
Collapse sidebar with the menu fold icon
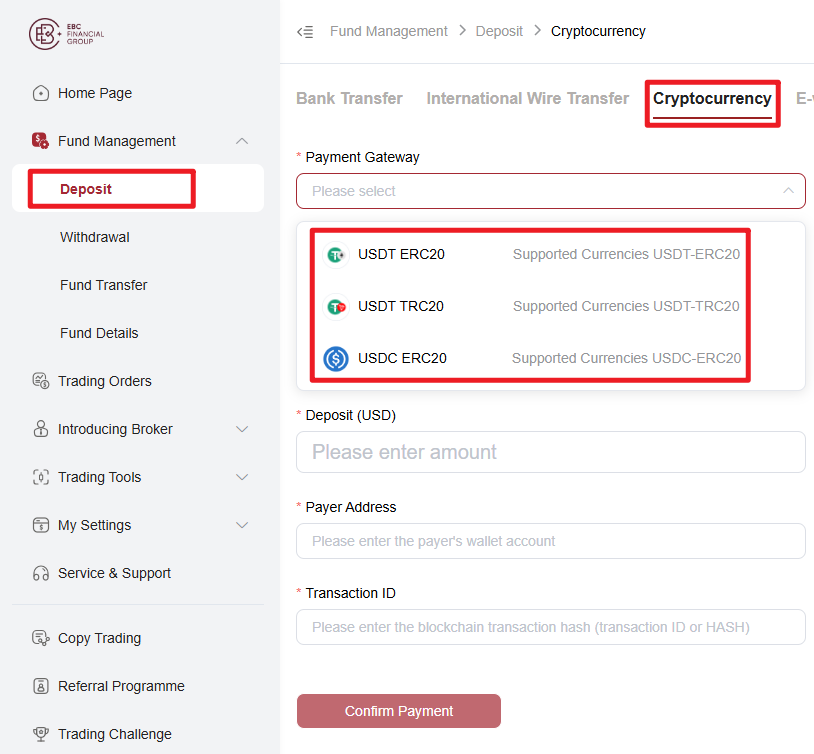coord(305,32)
